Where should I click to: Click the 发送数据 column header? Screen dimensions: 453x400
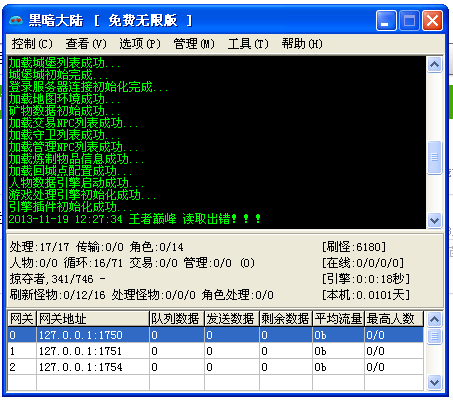pos(232,319)
